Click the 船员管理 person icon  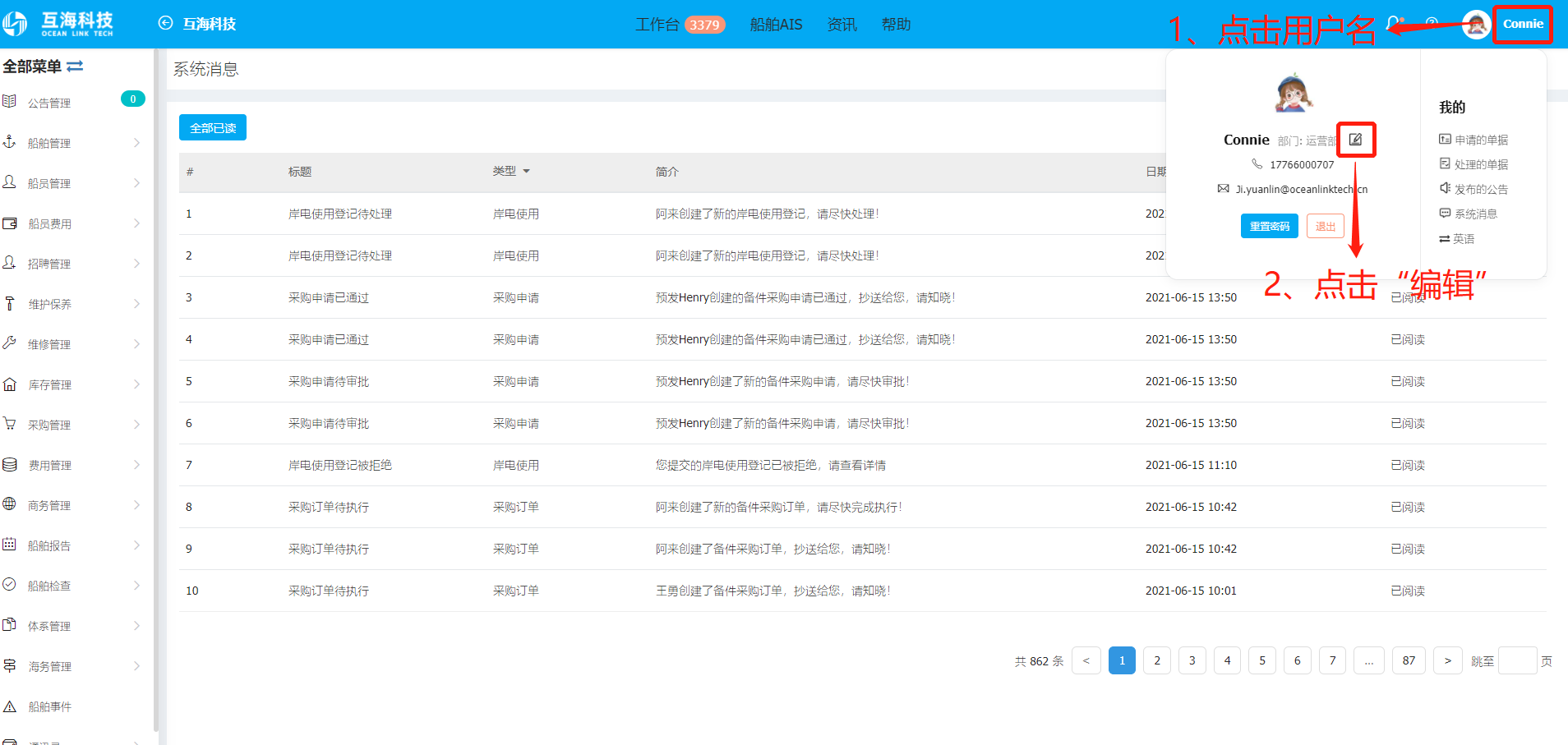pos(10,182)
